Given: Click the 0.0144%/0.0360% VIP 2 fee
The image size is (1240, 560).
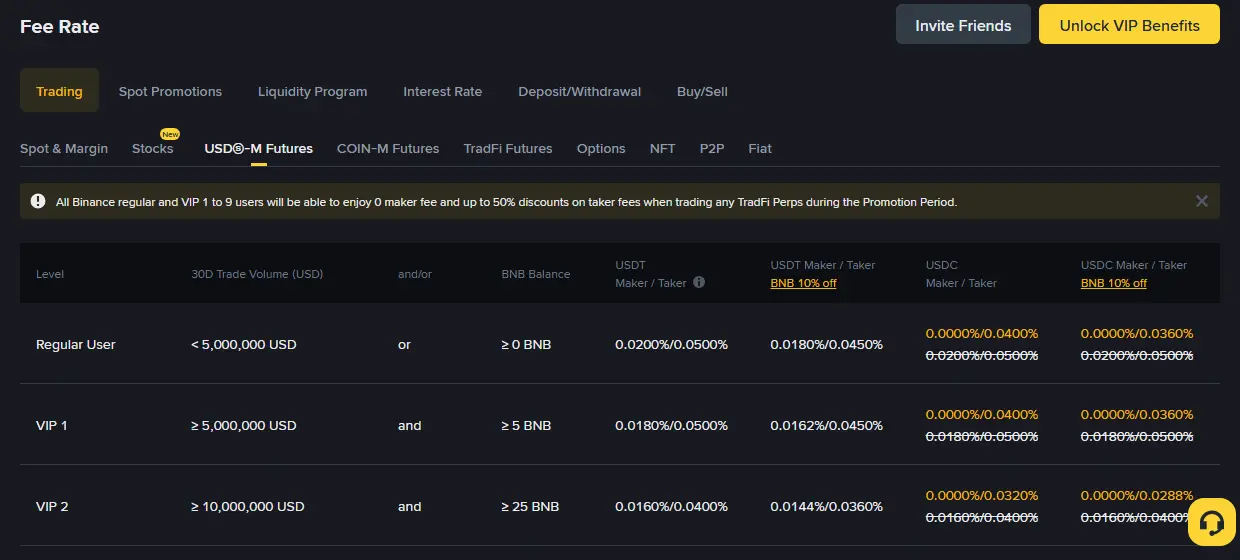Looking at the screenshot, I should point(827,506).
